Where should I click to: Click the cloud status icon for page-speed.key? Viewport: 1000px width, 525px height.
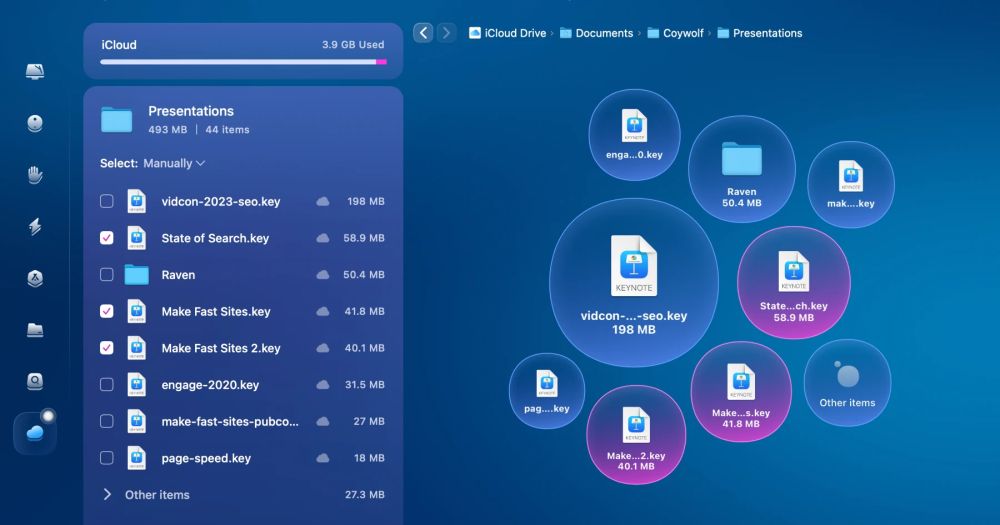(323, 458)
